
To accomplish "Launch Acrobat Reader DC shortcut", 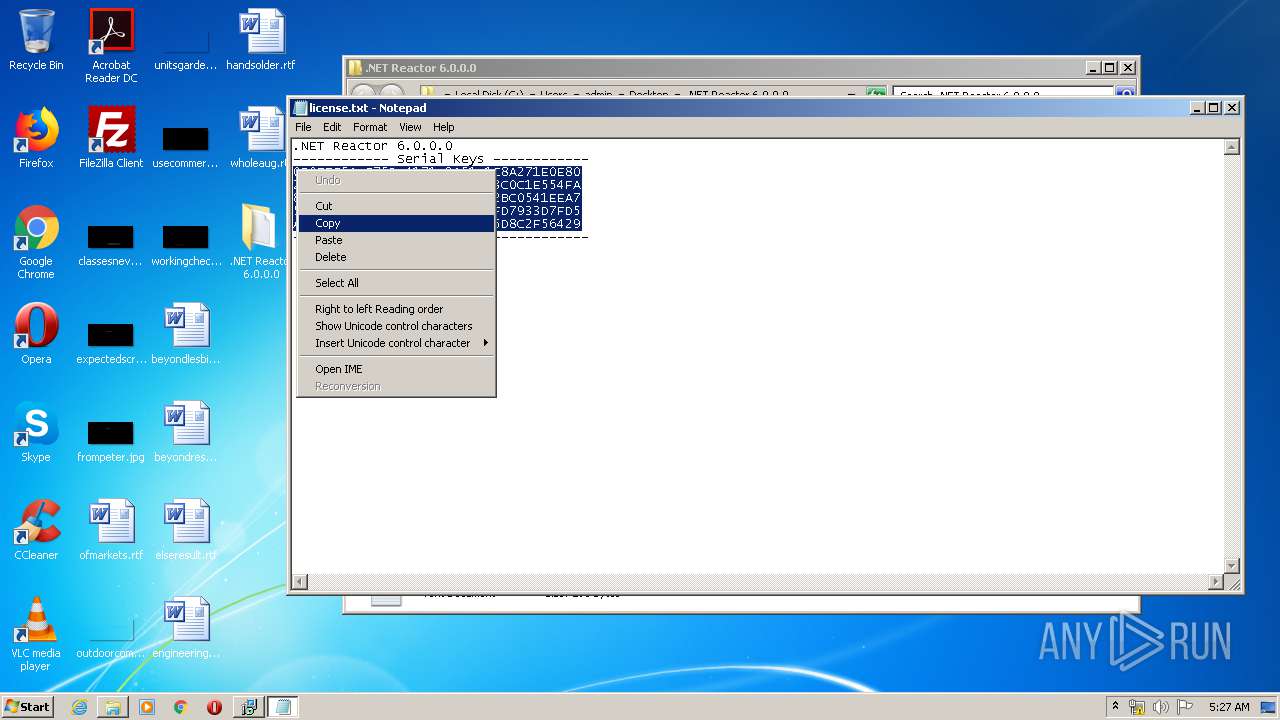I will click(111, 46).
